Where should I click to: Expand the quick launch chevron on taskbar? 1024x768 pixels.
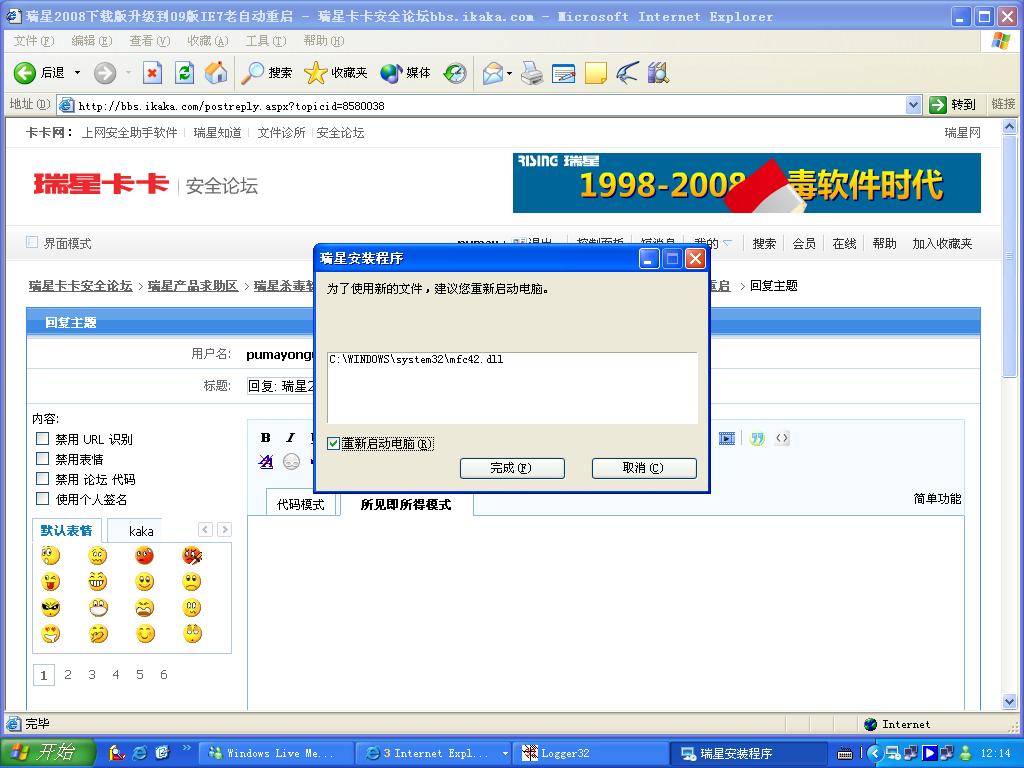pyautogui.click(x=186, y=748)
